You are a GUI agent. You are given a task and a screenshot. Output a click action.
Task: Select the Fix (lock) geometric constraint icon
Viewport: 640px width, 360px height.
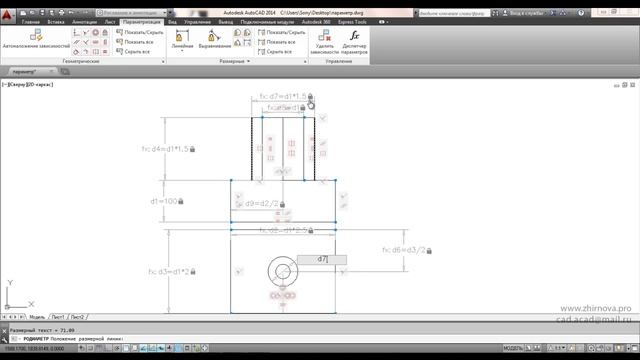pos(105,32)
